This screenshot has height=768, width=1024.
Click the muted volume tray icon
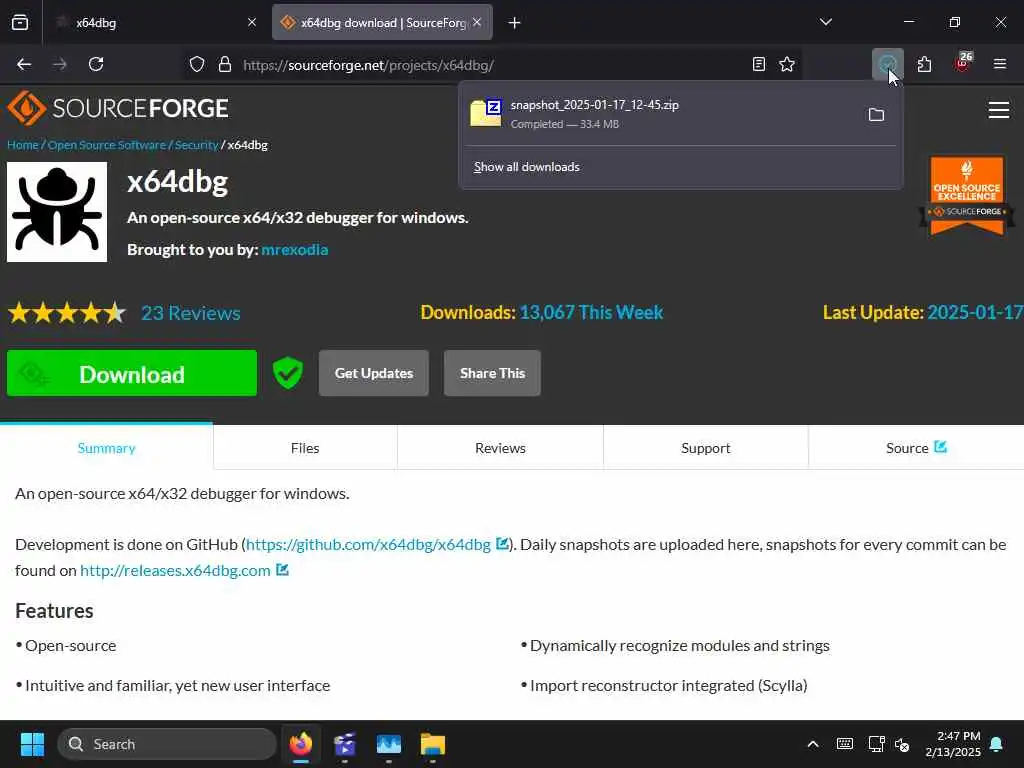tap(902, 744)
